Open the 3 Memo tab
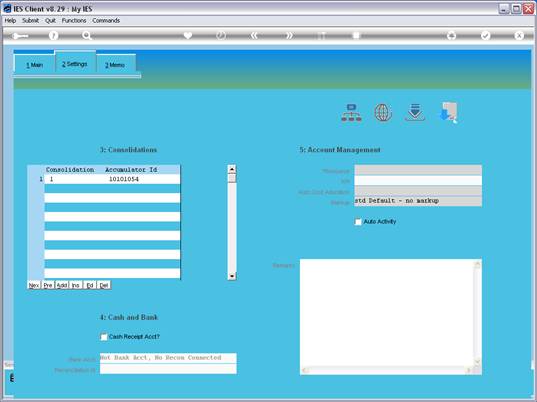The height and width of the screenshot is (402, 537). tap(115, 65)
